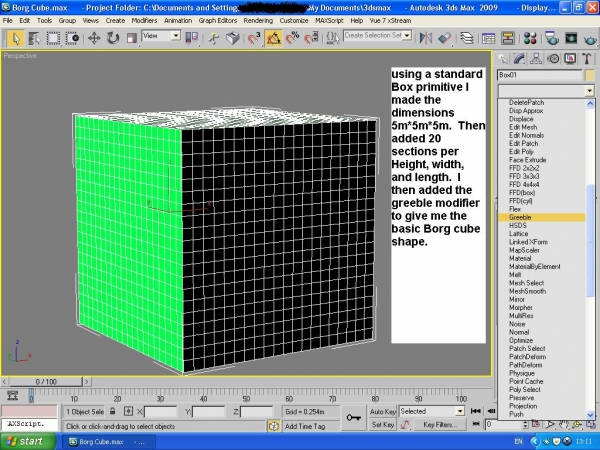
Task: Click modifier list scroll up arrow
Action: click(590, 103)
